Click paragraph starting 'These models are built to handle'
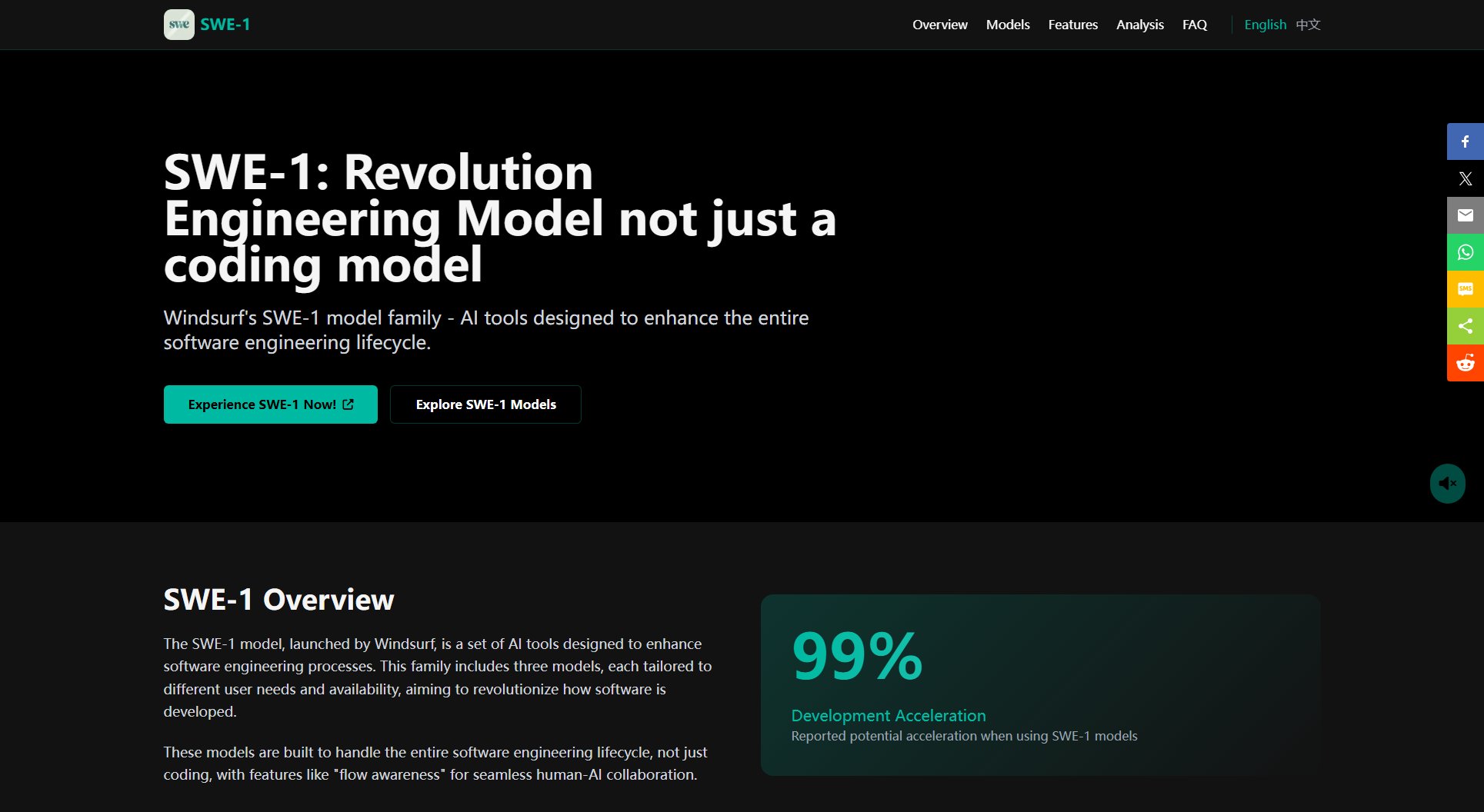Viewport: 1484px width, 812px height. coord(435,764)
